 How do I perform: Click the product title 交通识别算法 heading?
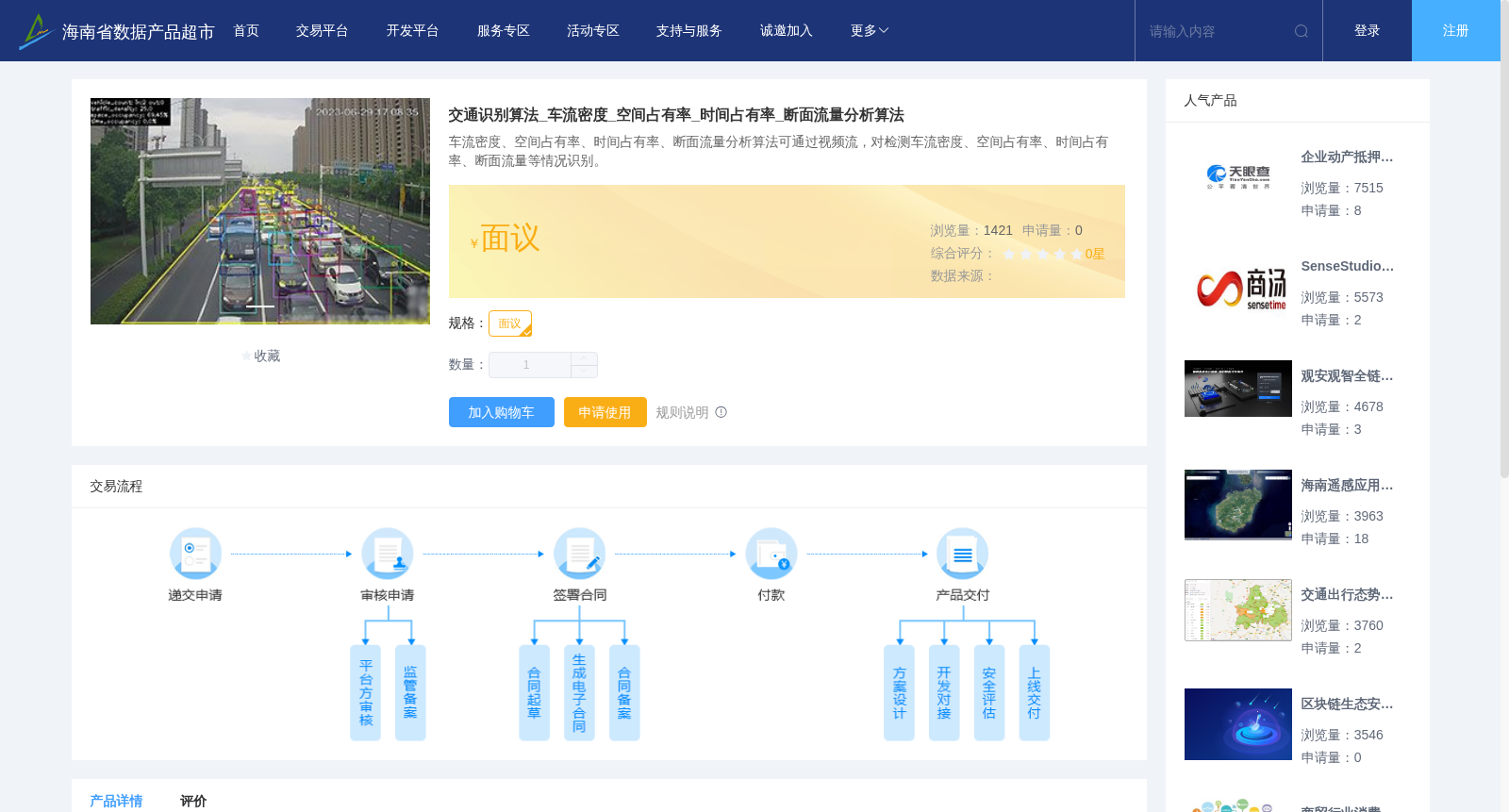click(676, 115)
